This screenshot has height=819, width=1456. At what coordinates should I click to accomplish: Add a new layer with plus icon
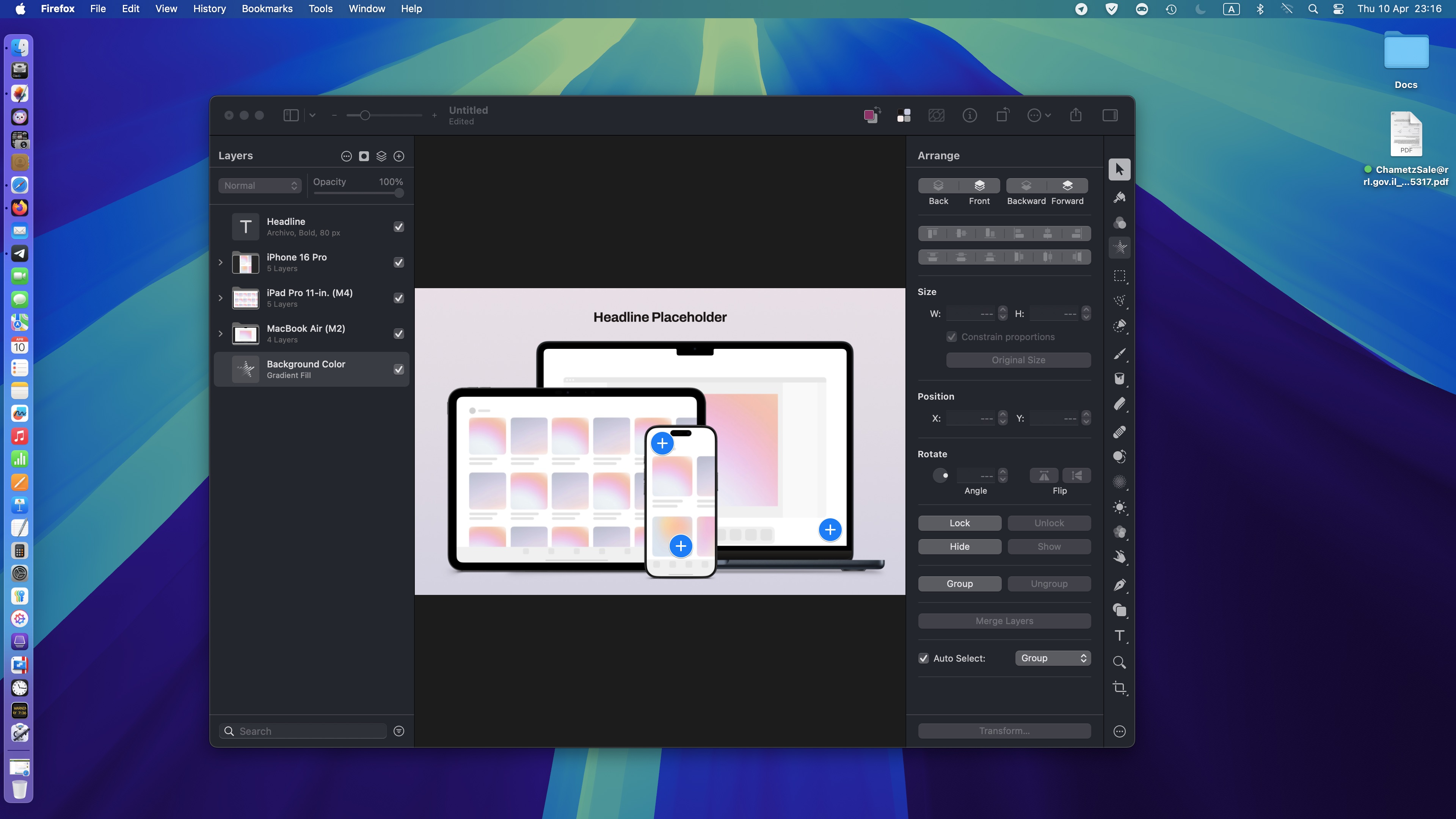click(399, 156)
